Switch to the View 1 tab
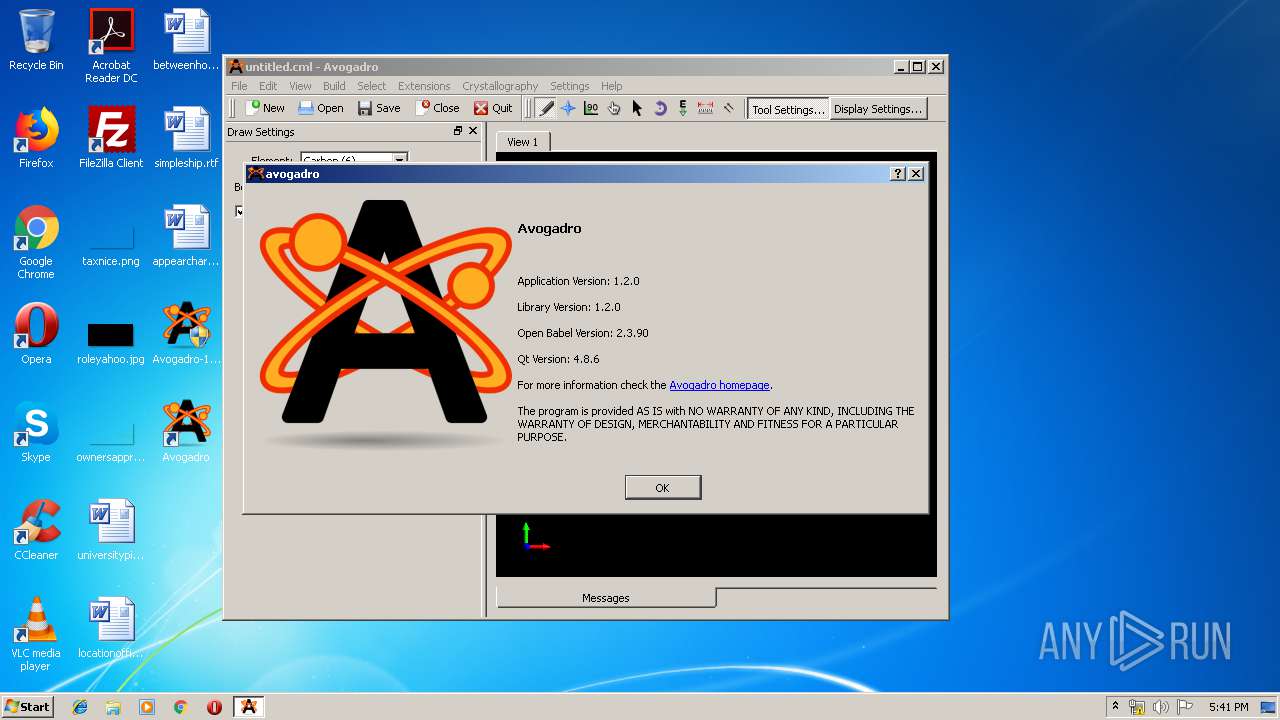1280x720 pixels. (x=522, y=142)
